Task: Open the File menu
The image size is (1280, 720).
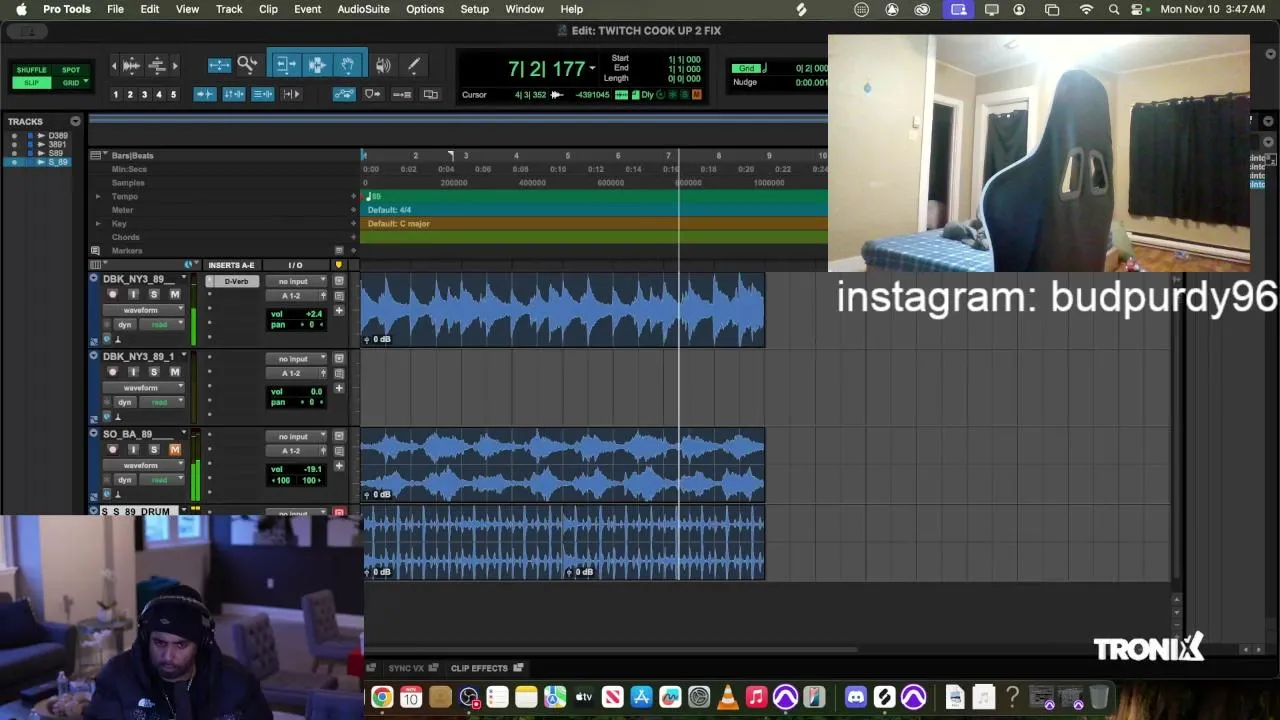Action: point(115,9)
